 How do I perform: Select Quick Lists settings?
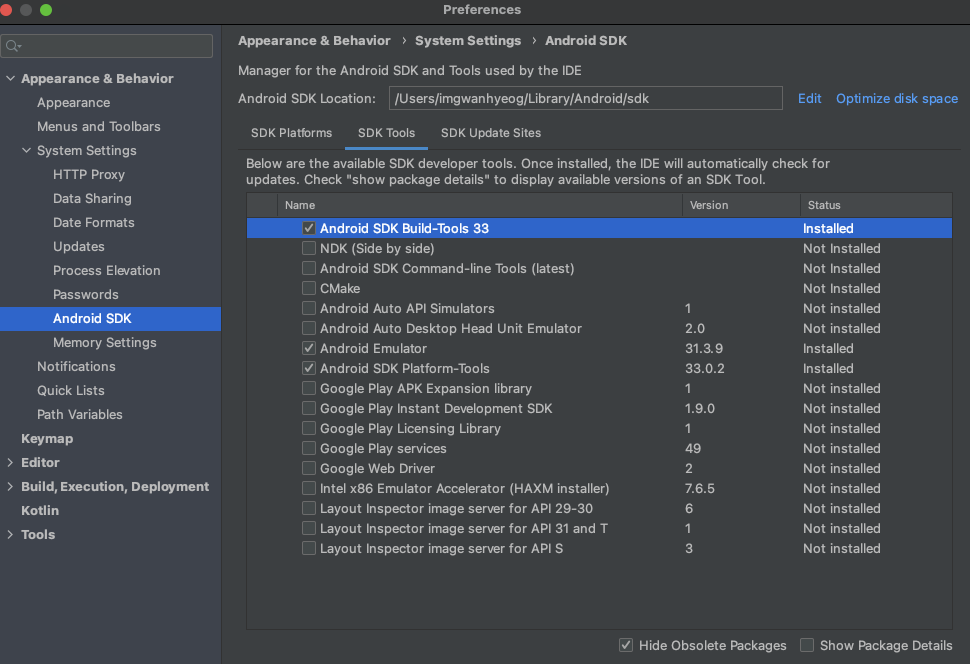coord(71,390)
